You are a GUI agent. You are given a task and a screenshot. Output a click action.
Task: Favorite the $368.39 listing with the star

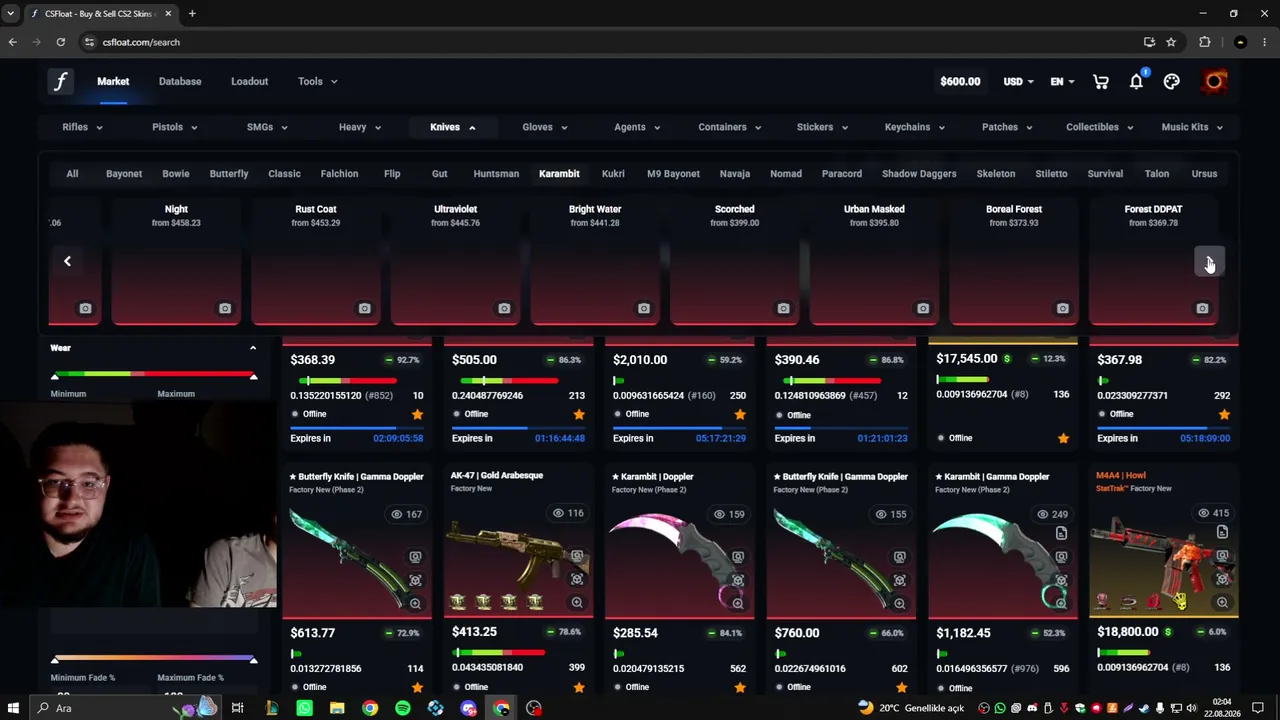417,414
